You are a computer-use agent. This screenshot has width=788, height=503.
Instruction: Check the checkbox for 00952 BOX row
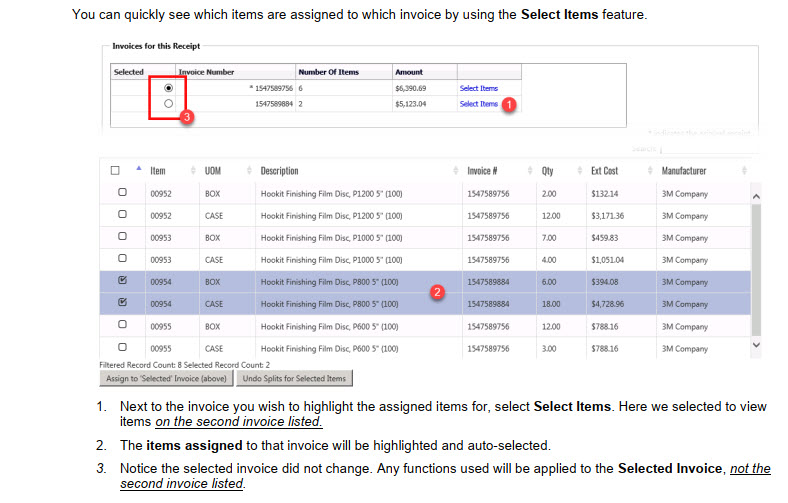point(123,190)
